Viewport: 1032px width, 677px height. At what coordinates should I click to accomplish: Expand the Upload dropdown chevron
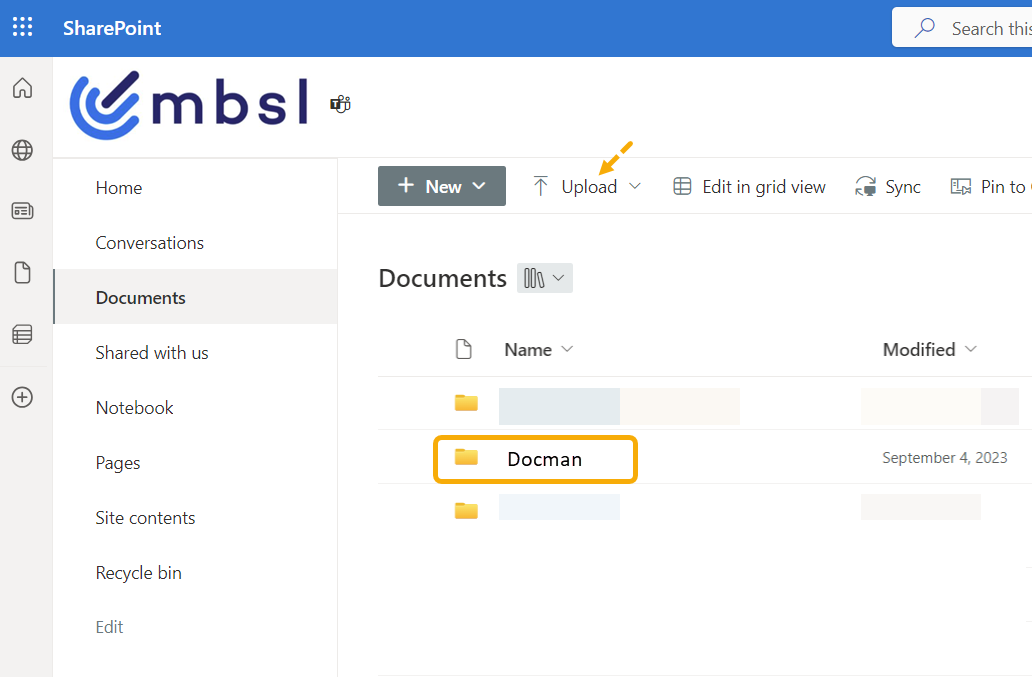point(634,186)
